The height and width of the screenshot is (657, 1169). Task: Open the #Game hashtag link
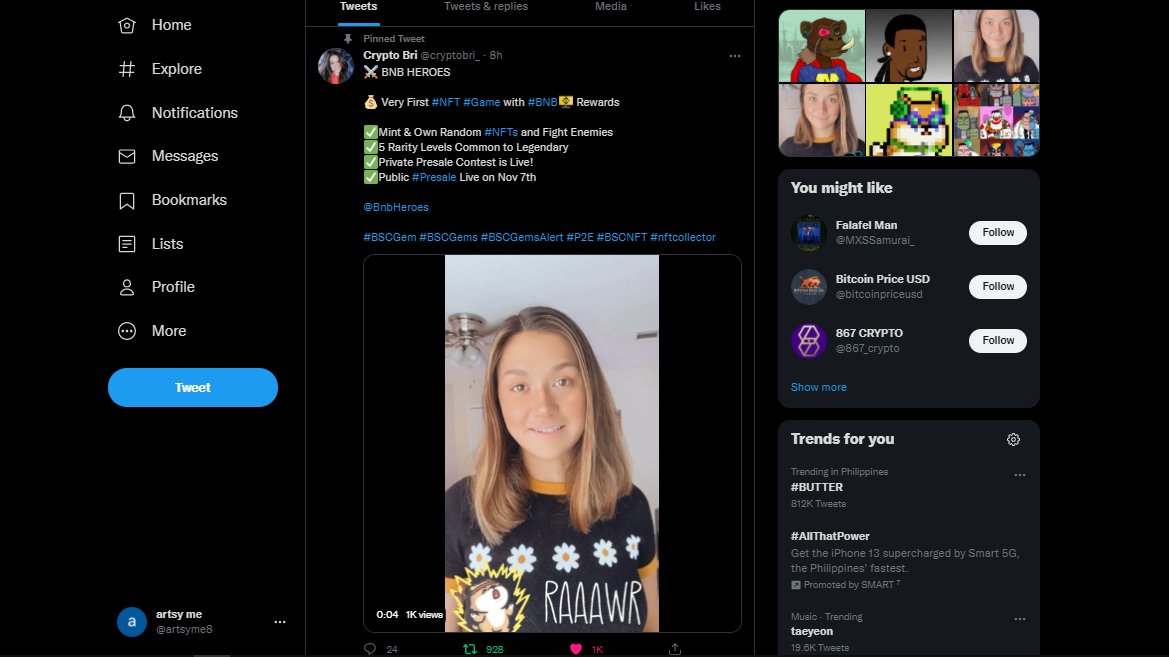(482, 102)
